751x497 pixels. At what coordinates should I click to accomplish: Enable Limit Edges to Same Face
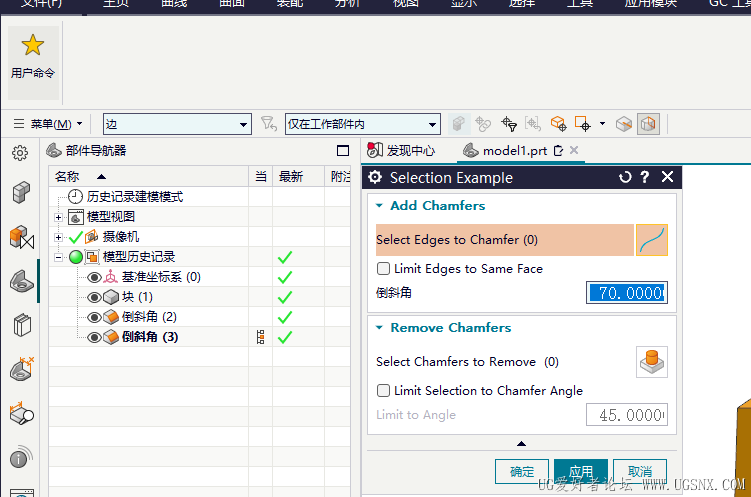(384, 268)
